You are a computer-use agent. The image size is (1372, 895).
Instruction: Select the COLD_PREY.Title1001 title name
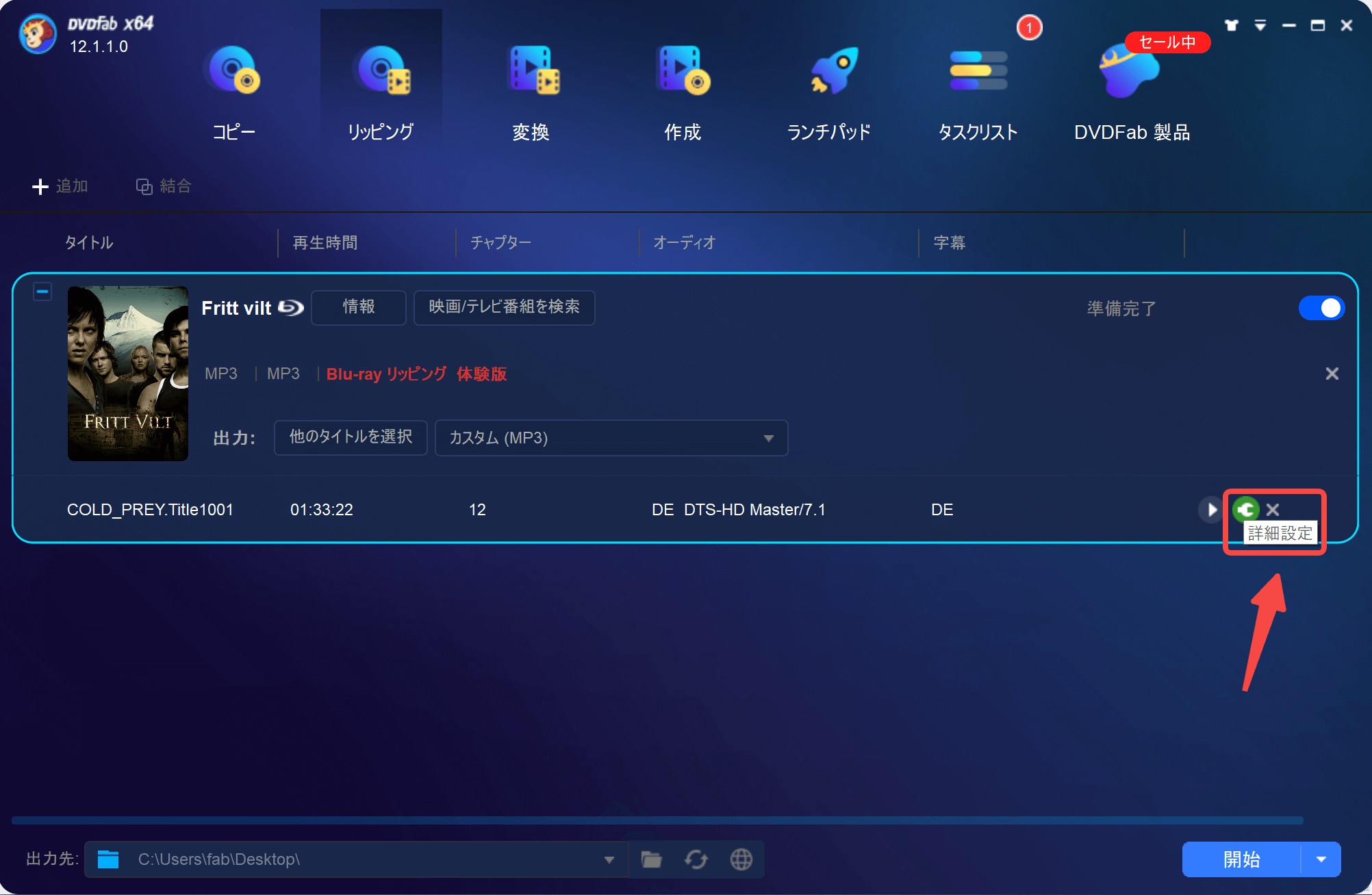tap(150, 510)
